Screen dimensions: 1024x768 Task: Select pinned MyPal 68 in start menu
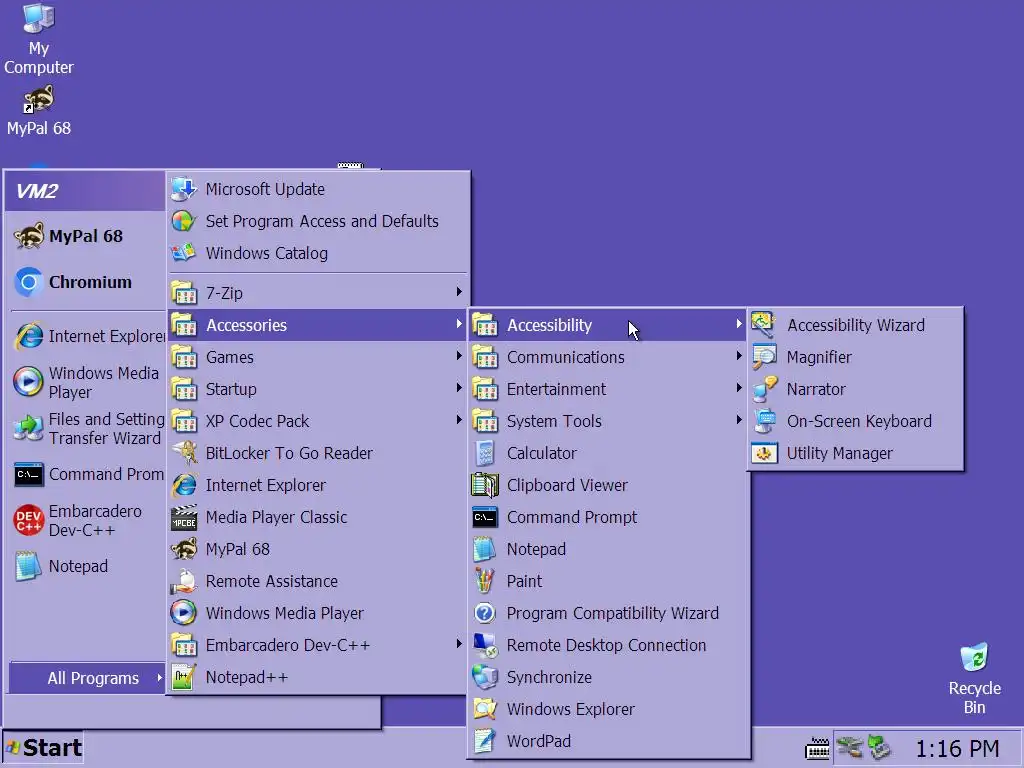coord(86,236)
